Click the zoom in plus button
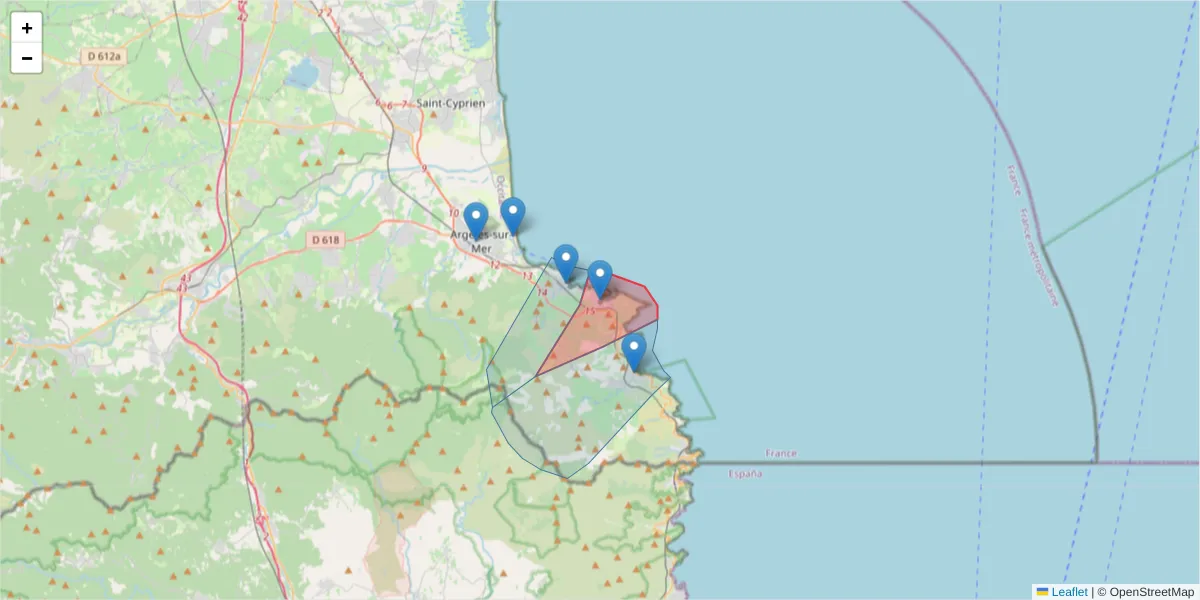This screenshot has height=600, width=1200. click(27, 28)
